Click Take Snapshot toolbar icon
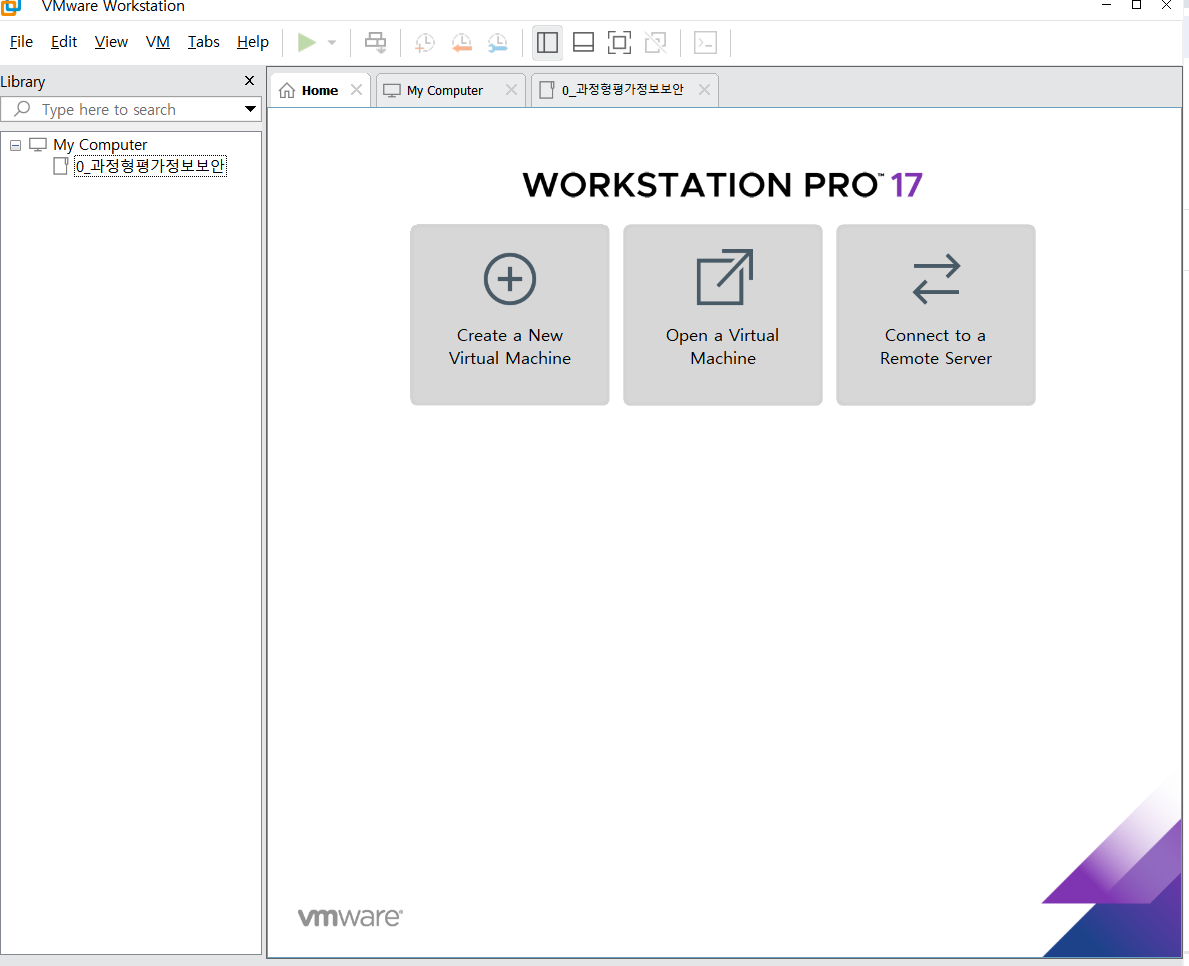 [x=425, y=42]
